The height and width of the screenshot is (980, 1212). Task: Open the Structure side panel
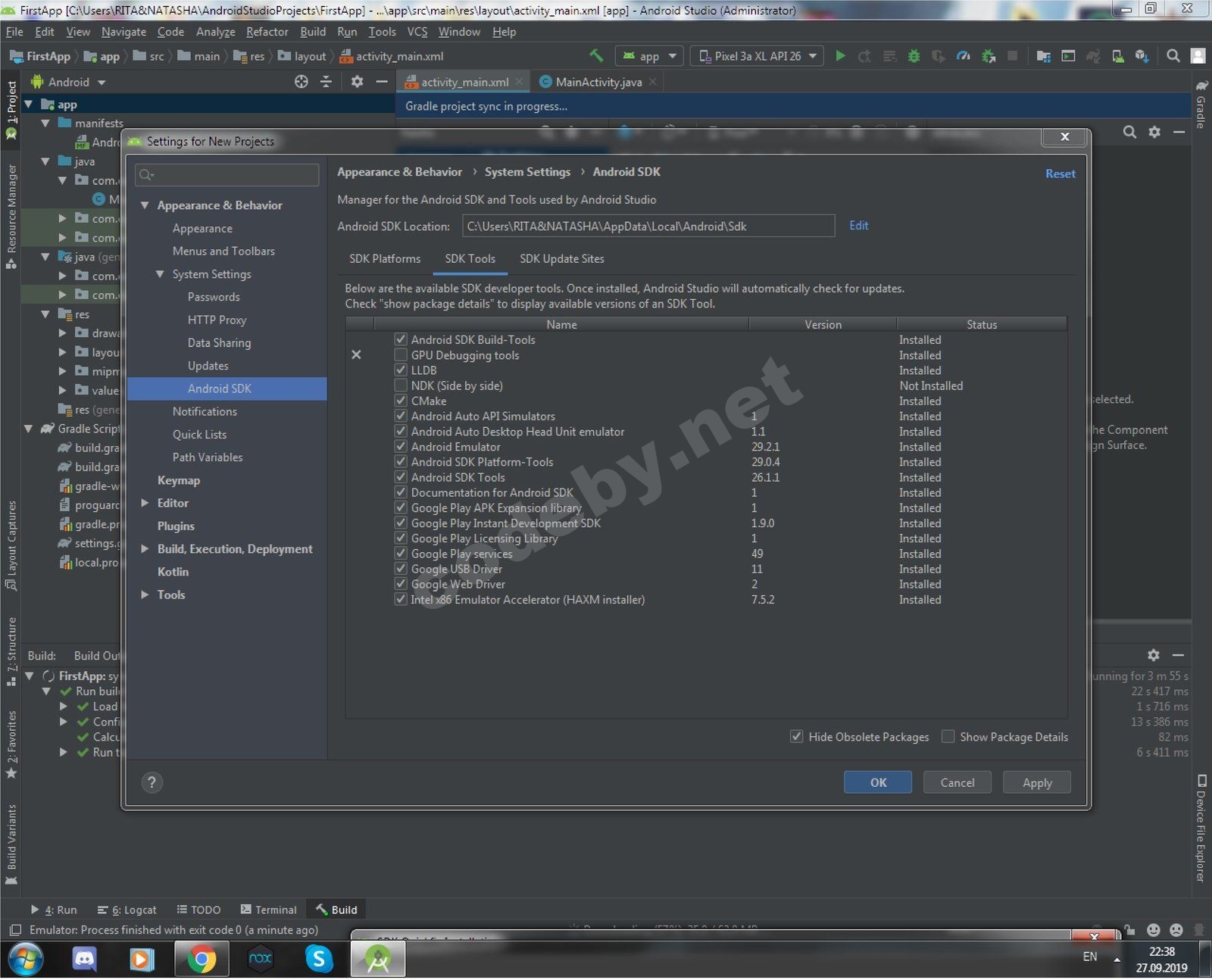pos(11,651)
